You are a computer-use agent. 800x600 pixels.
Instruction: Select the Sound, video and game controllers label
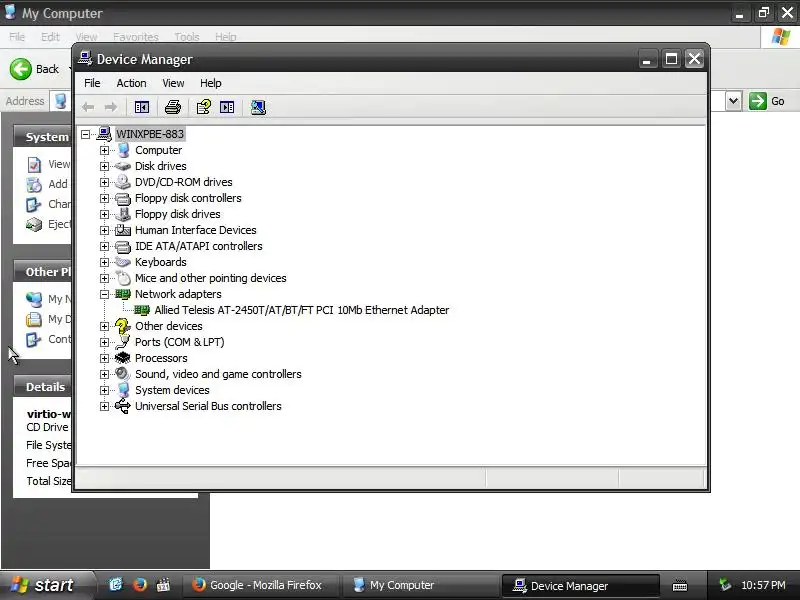click(x=218, y=374)
